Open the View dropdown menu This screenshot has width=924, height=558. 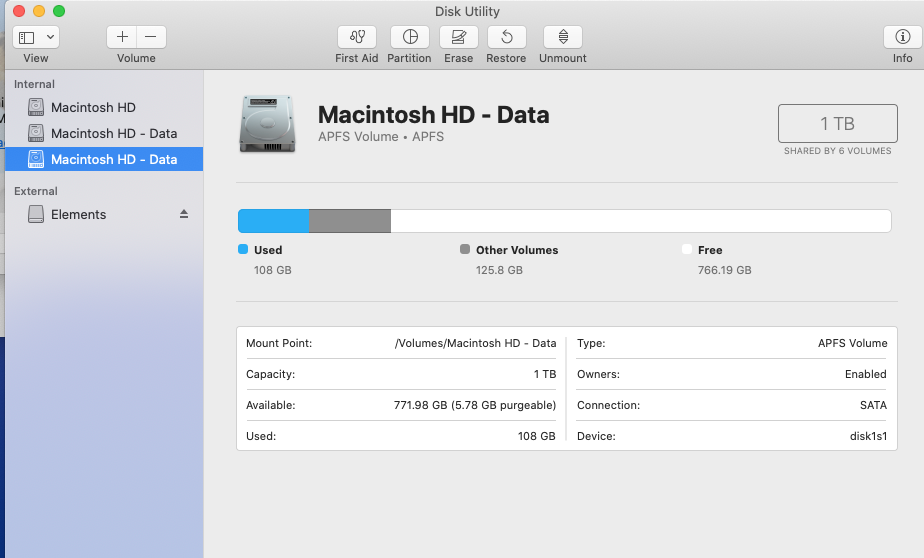(36, 37)
